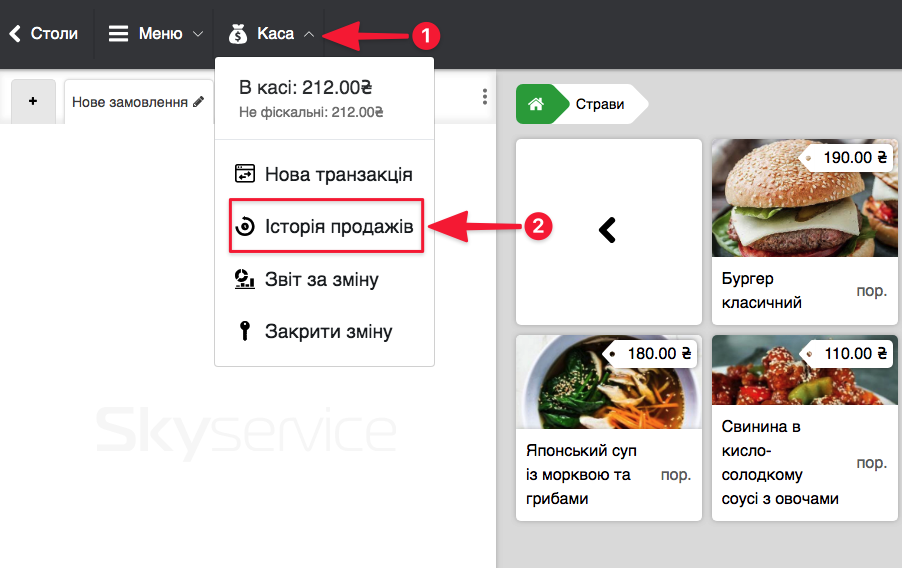Image resolution: width=902 pixels, height=568 pixels.
Task: Choose Закрити зміну menu item
Action: pyautogui.click(x=327, y=332)
